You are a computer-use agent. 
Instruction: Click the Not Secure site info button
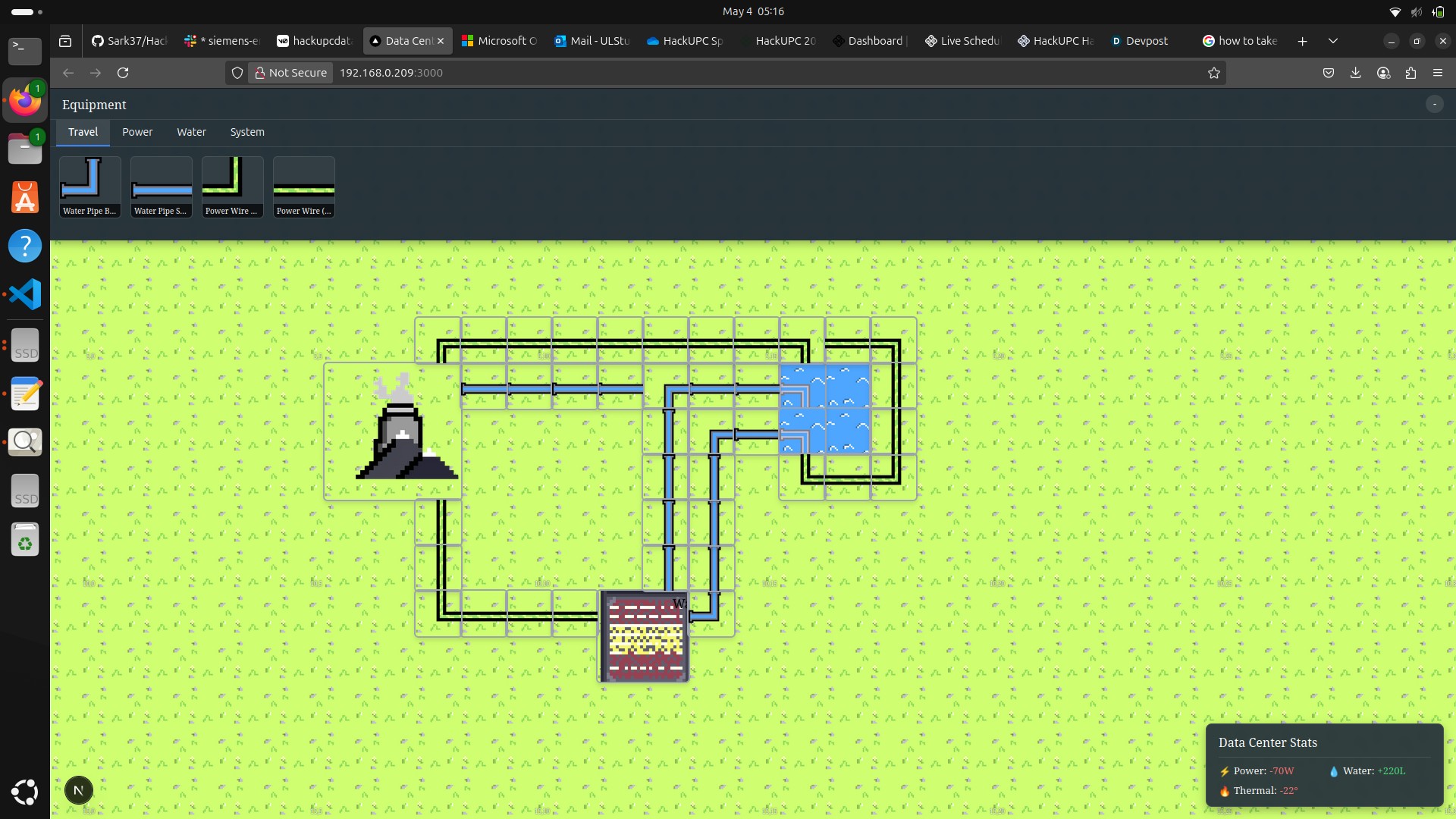(x=291, y=73)
